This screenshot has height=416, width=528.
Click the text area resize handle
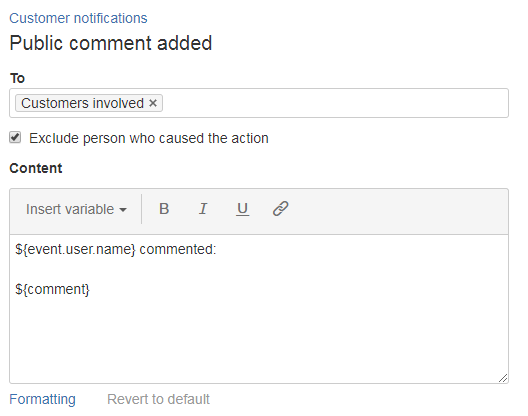pyautogui.click(x=503, y=378)
